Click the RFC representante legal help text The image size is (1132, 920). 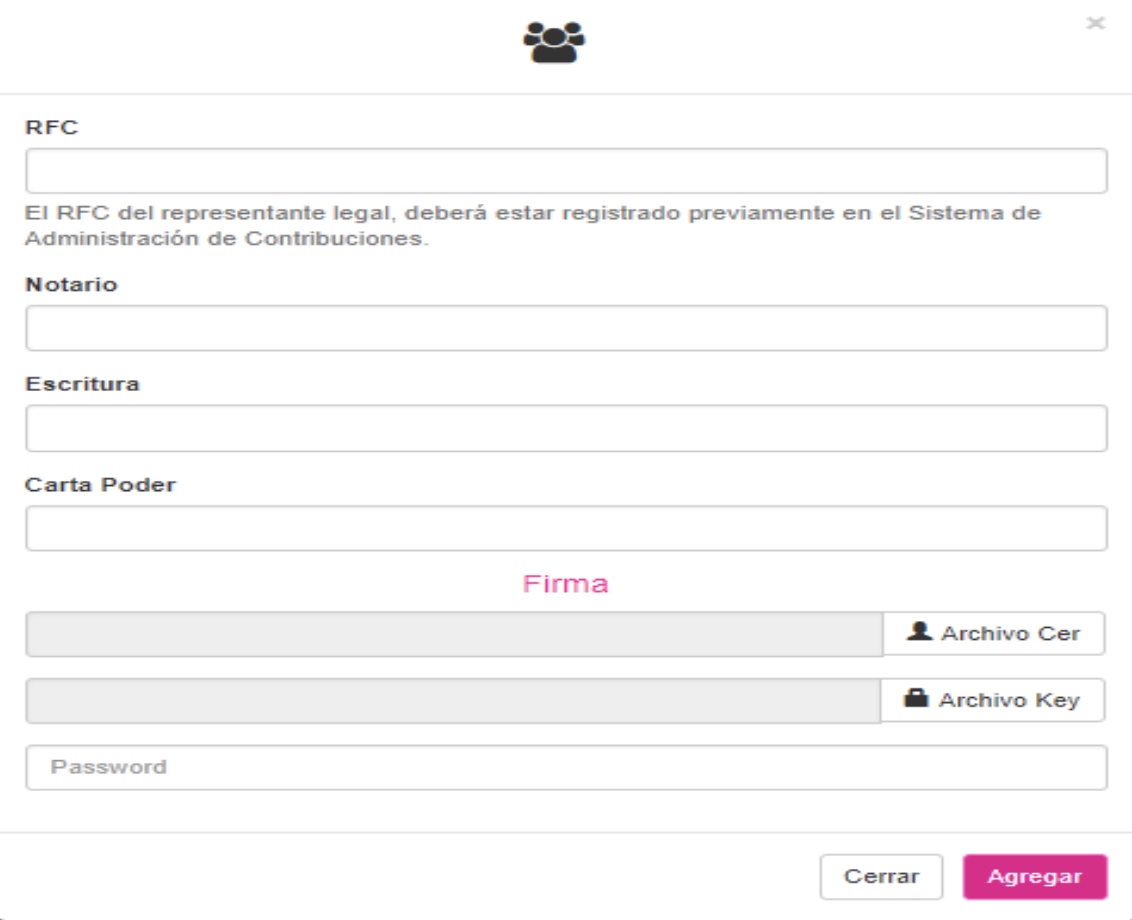coord(533,225)
